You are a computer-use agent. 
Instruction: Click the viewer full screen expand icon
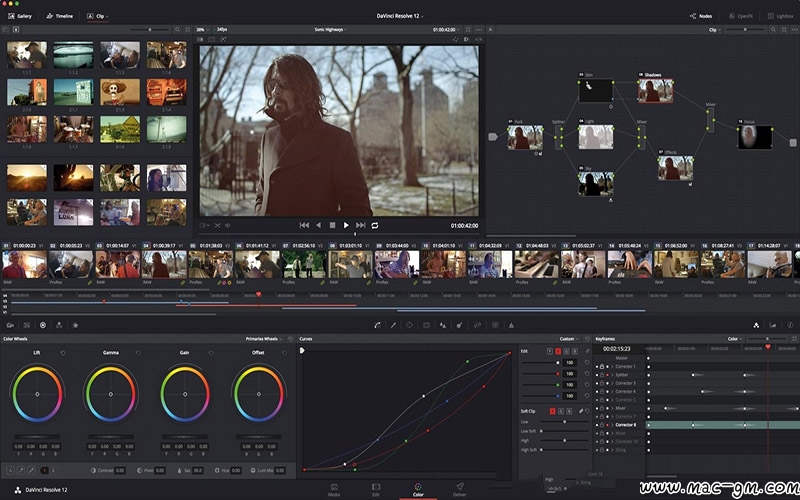[x=468, y=30]
